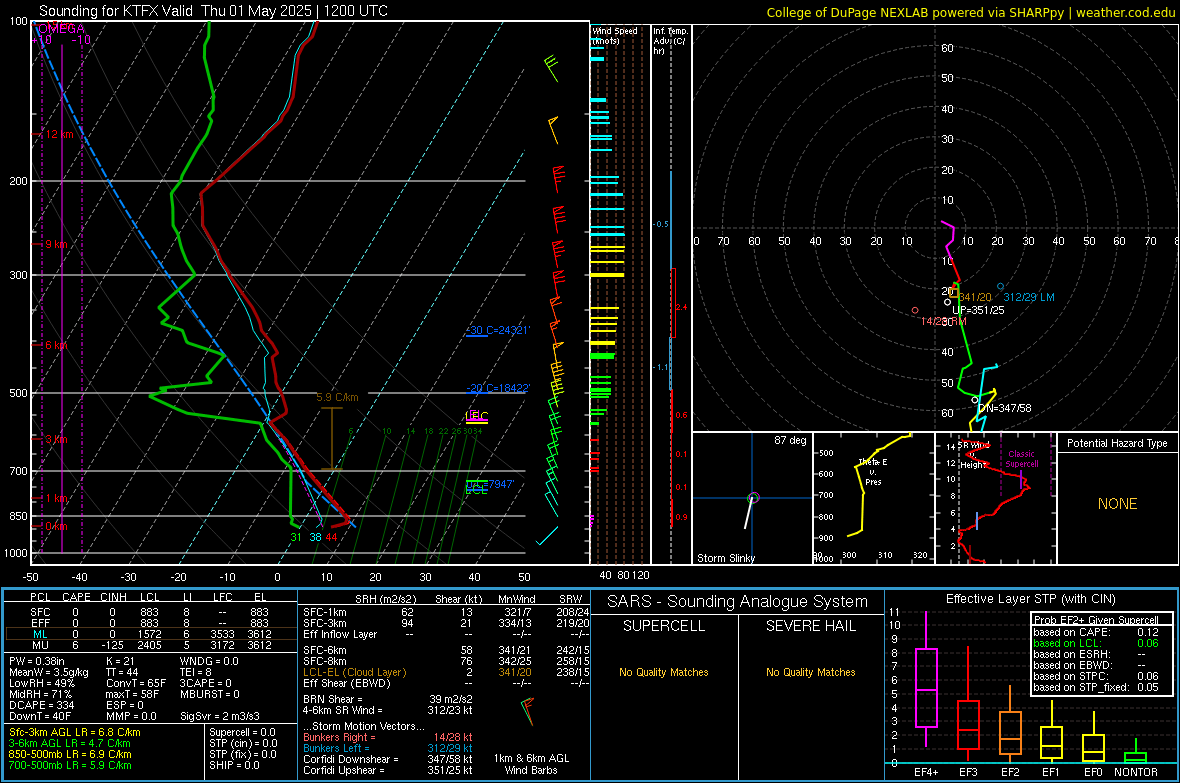Click hodograph label 'DN=347/58'

click(x=1005, y=408)
